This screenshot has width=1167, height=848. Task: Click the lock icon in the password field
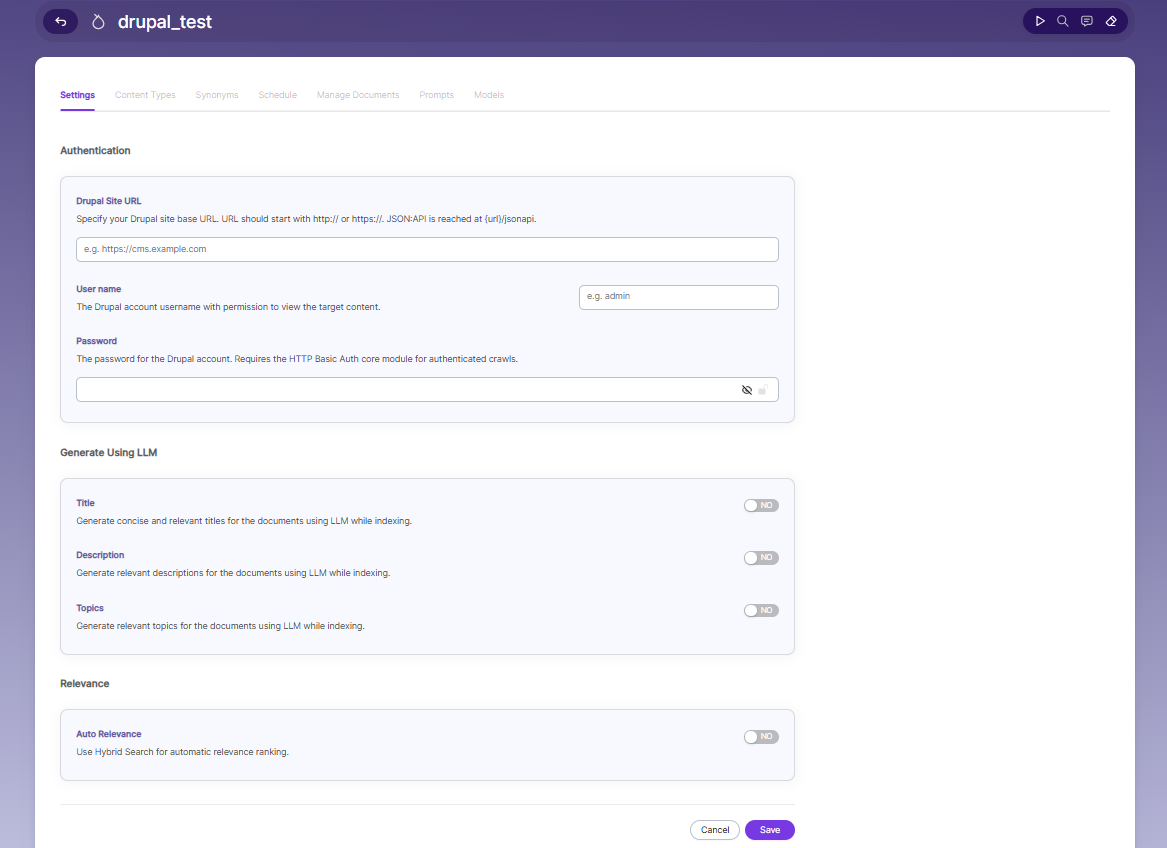763,390
